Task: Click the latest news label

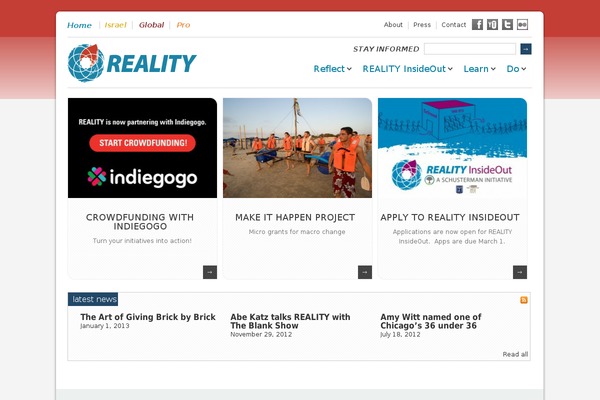Action: click(93, 299)
